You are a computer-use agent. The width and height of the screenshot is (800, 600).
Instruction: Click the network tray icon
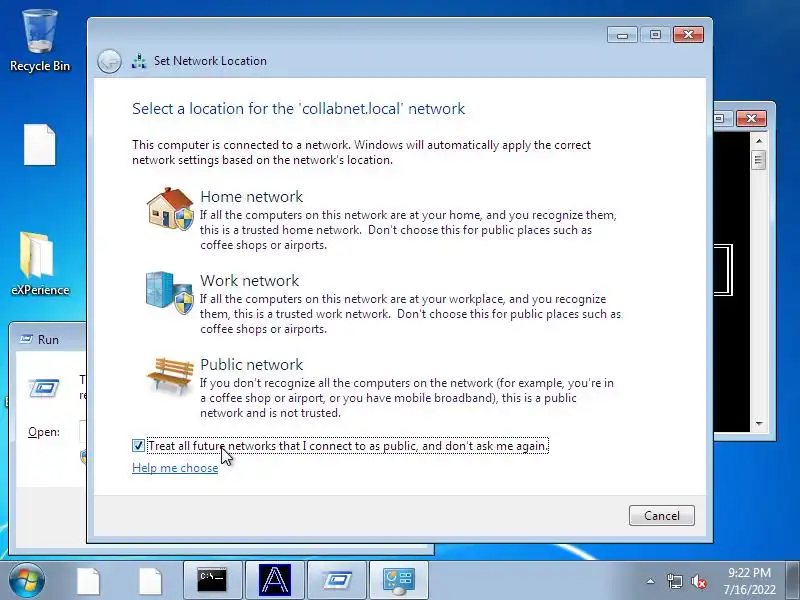pos(674,581)
